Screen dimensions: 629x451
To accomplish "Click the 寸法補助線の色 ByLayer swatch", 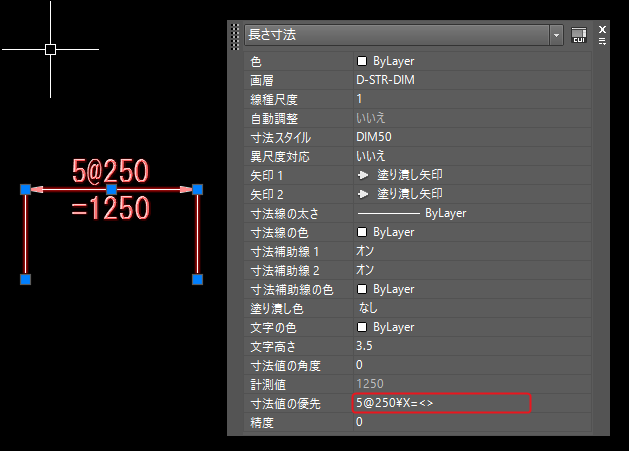I will click(x=362, y=289).
